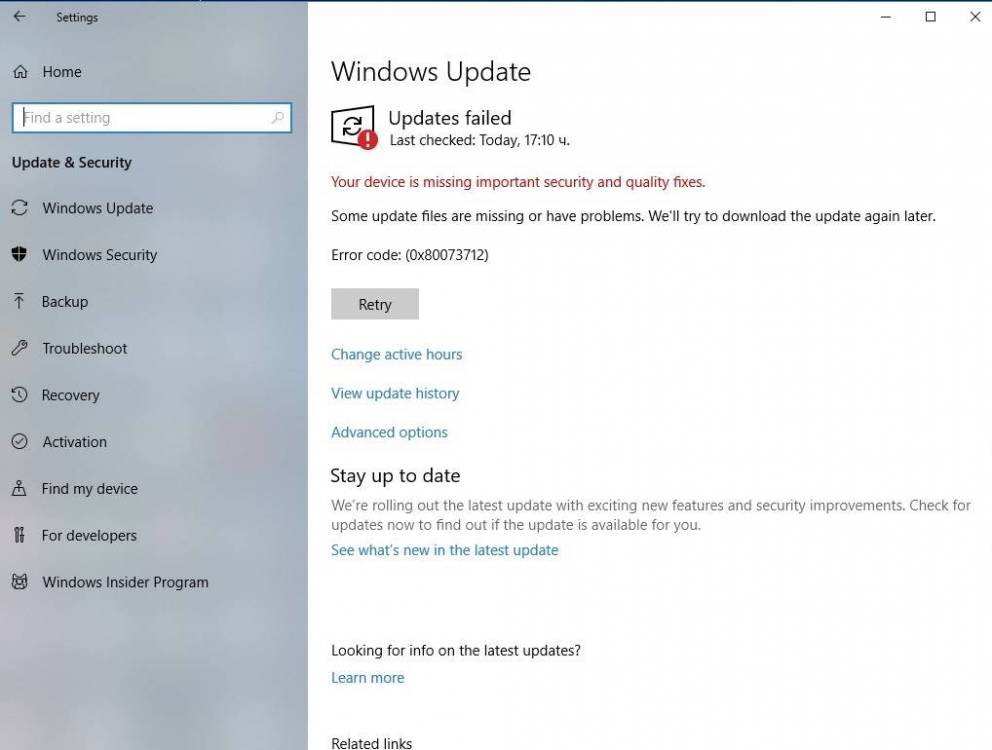Click 'Looking for info on the latest updates?' text
992x750 pixels.
(x=456, y=651)
